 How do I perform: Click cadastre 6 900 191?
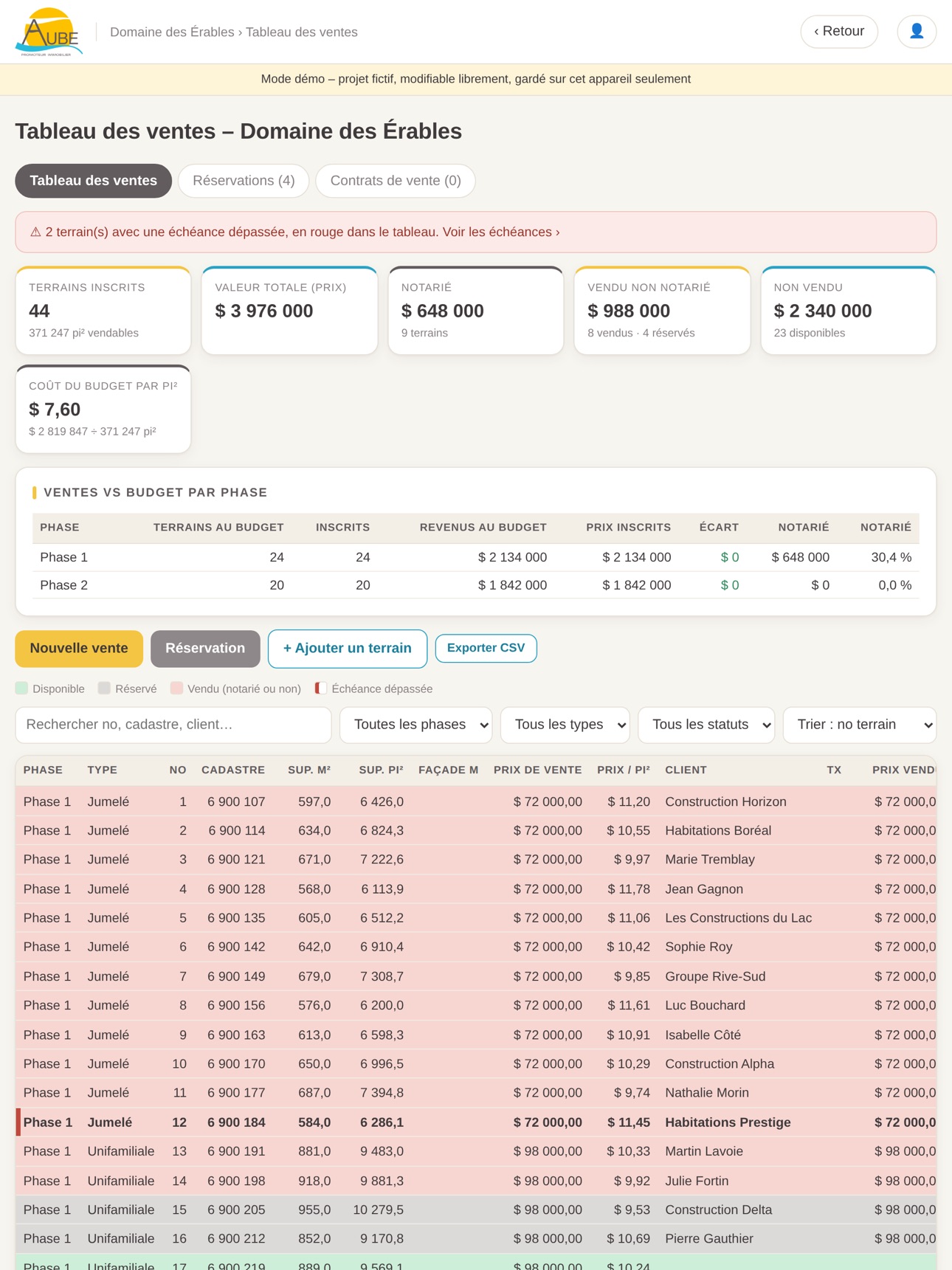pyautogui.click(x=236, y=1151)
